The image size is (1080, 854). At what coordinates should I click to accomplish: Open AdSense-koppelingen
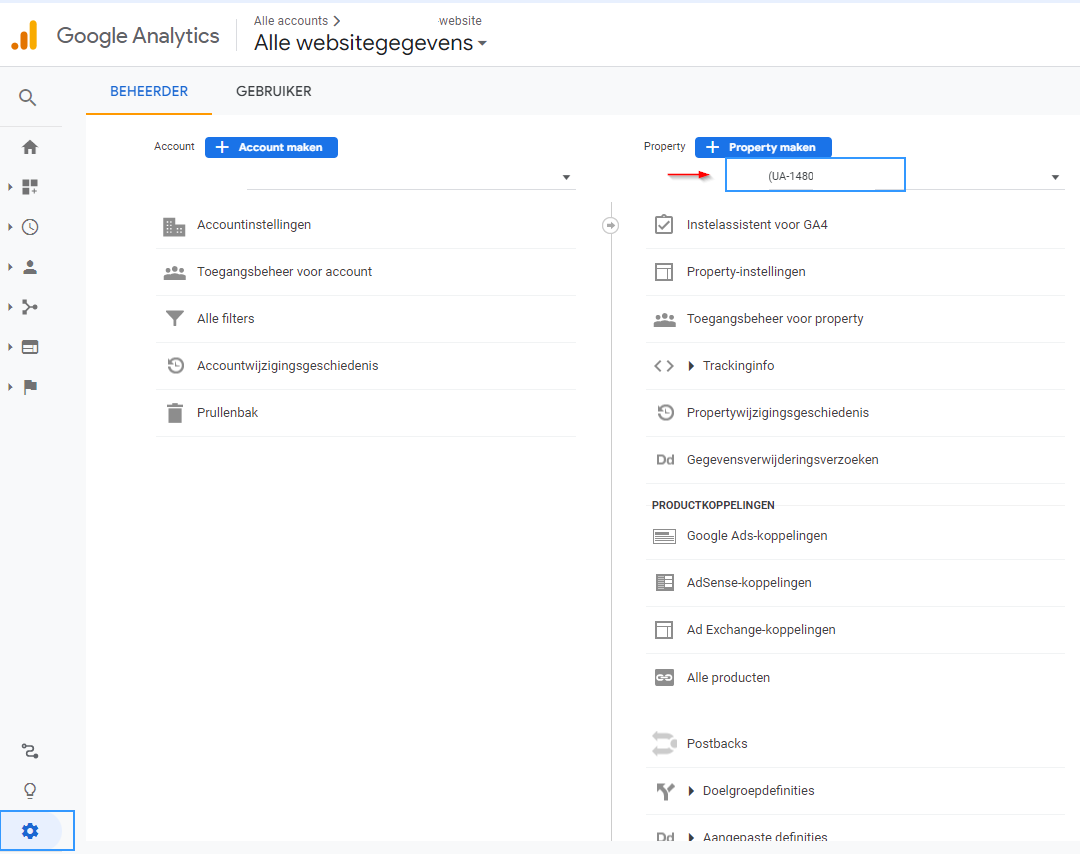(855, 583)
